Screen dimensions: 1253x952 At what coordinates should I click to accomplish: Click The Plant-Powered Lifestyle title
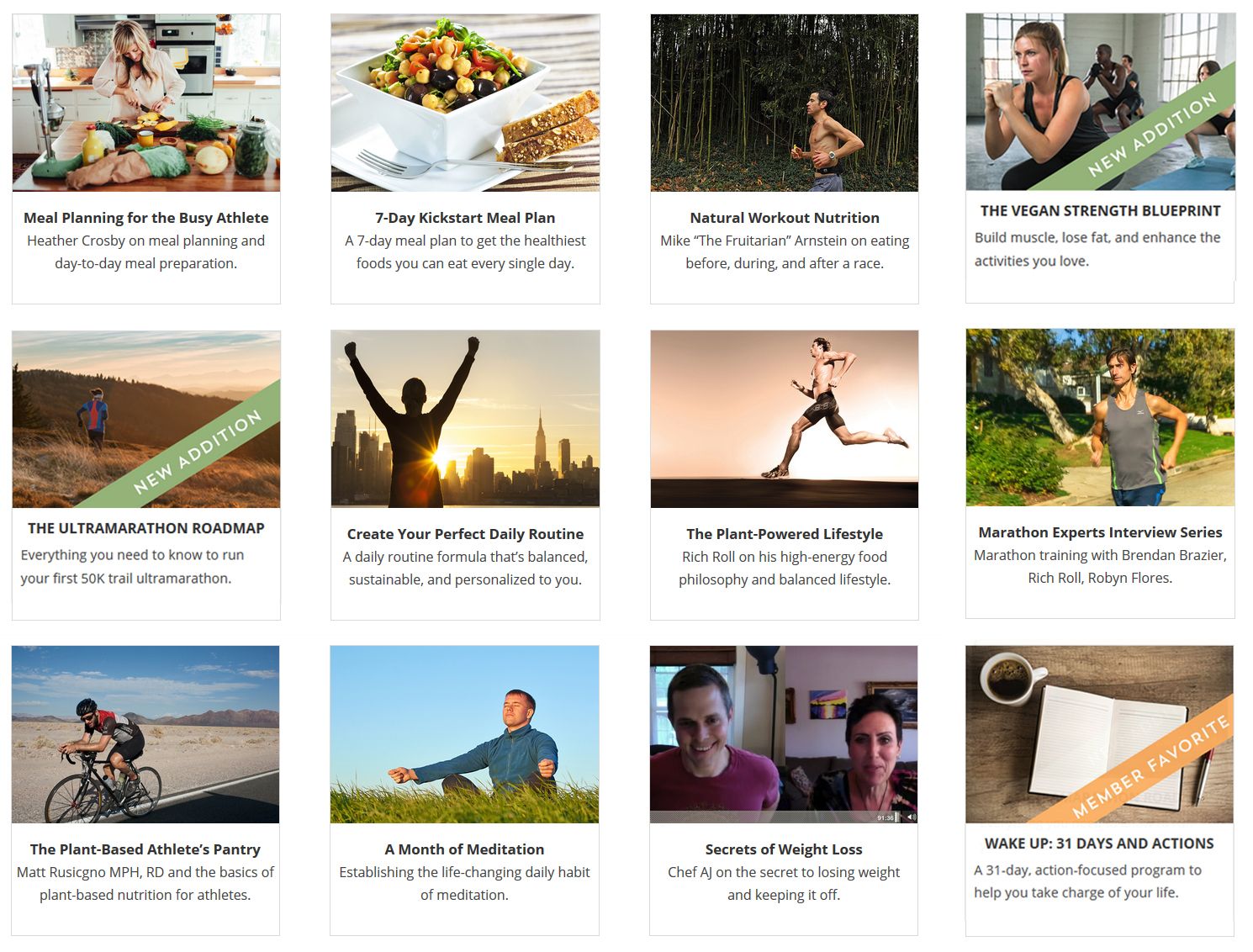[x=785, y=534]
